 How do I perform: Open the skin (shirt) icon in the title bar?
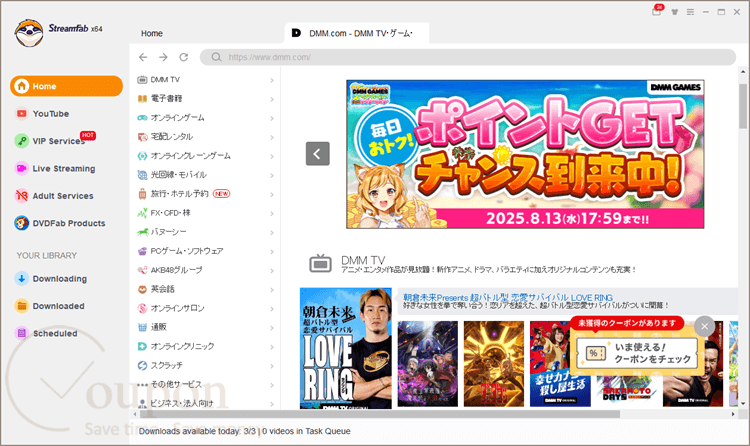click(674, 12)
